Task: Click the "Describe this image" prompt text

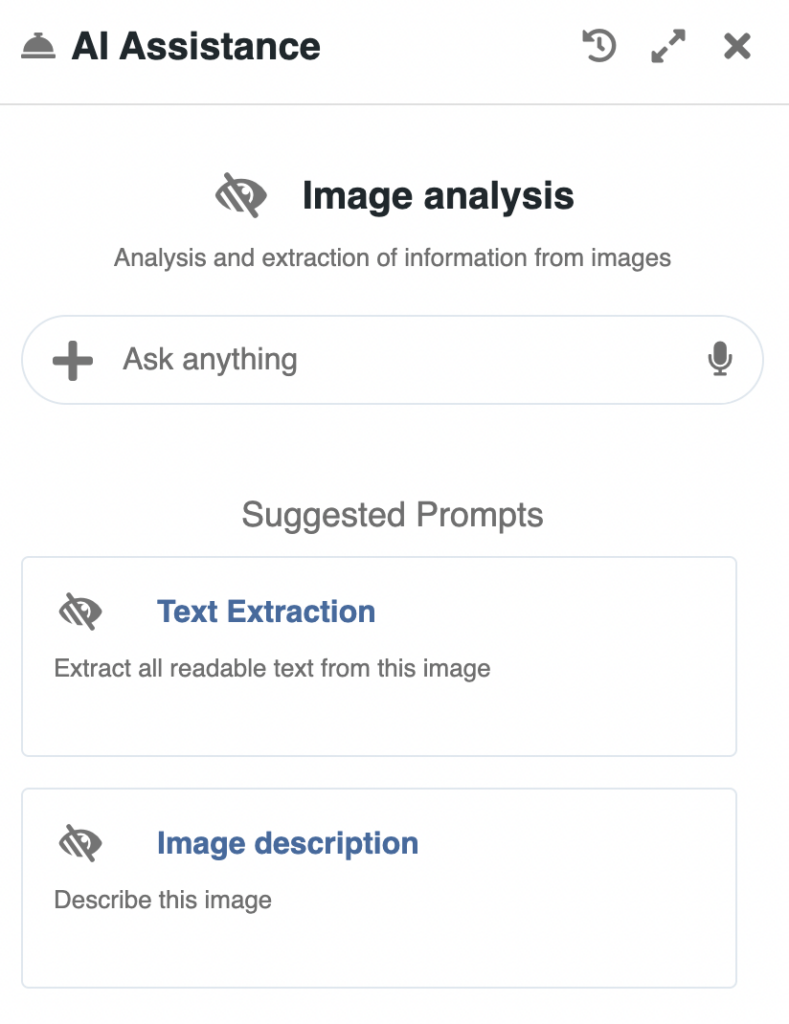Action: pyautogui.click(x=163, y=900)
